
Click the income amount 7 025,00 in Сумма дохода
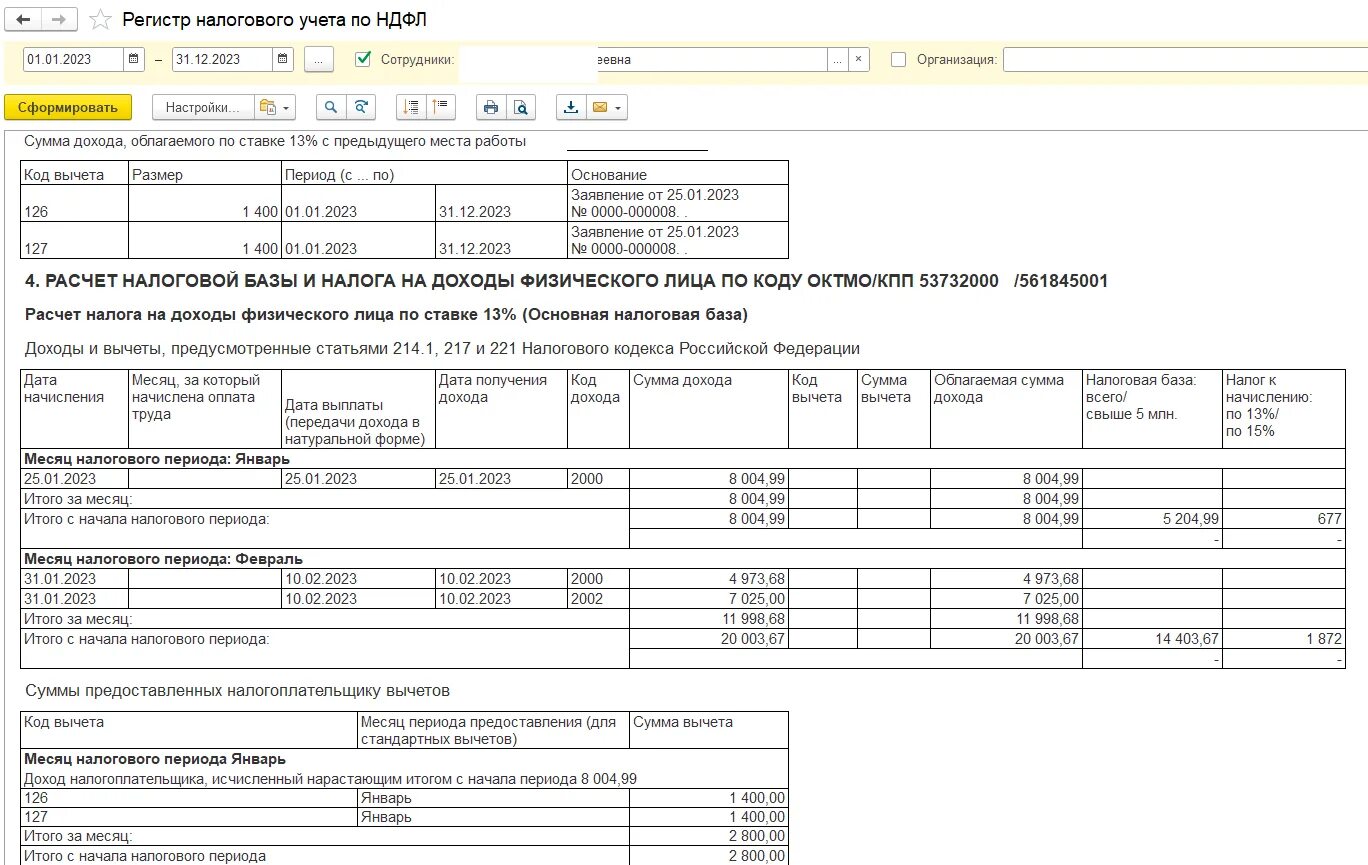tap(709, 599)
